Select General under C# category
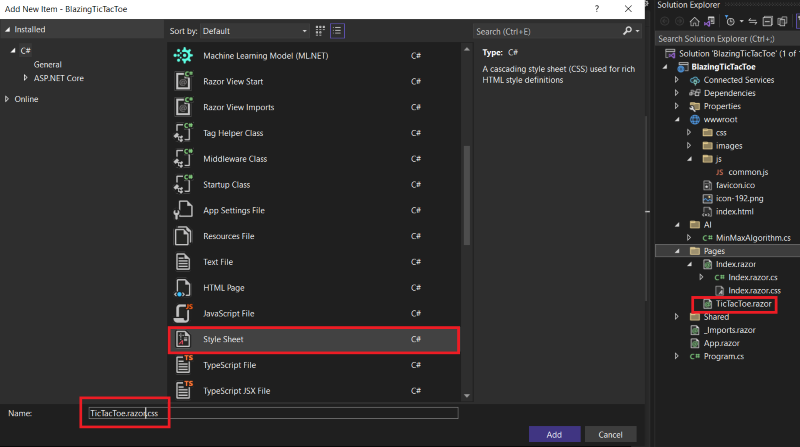 (x=47, y=65)
